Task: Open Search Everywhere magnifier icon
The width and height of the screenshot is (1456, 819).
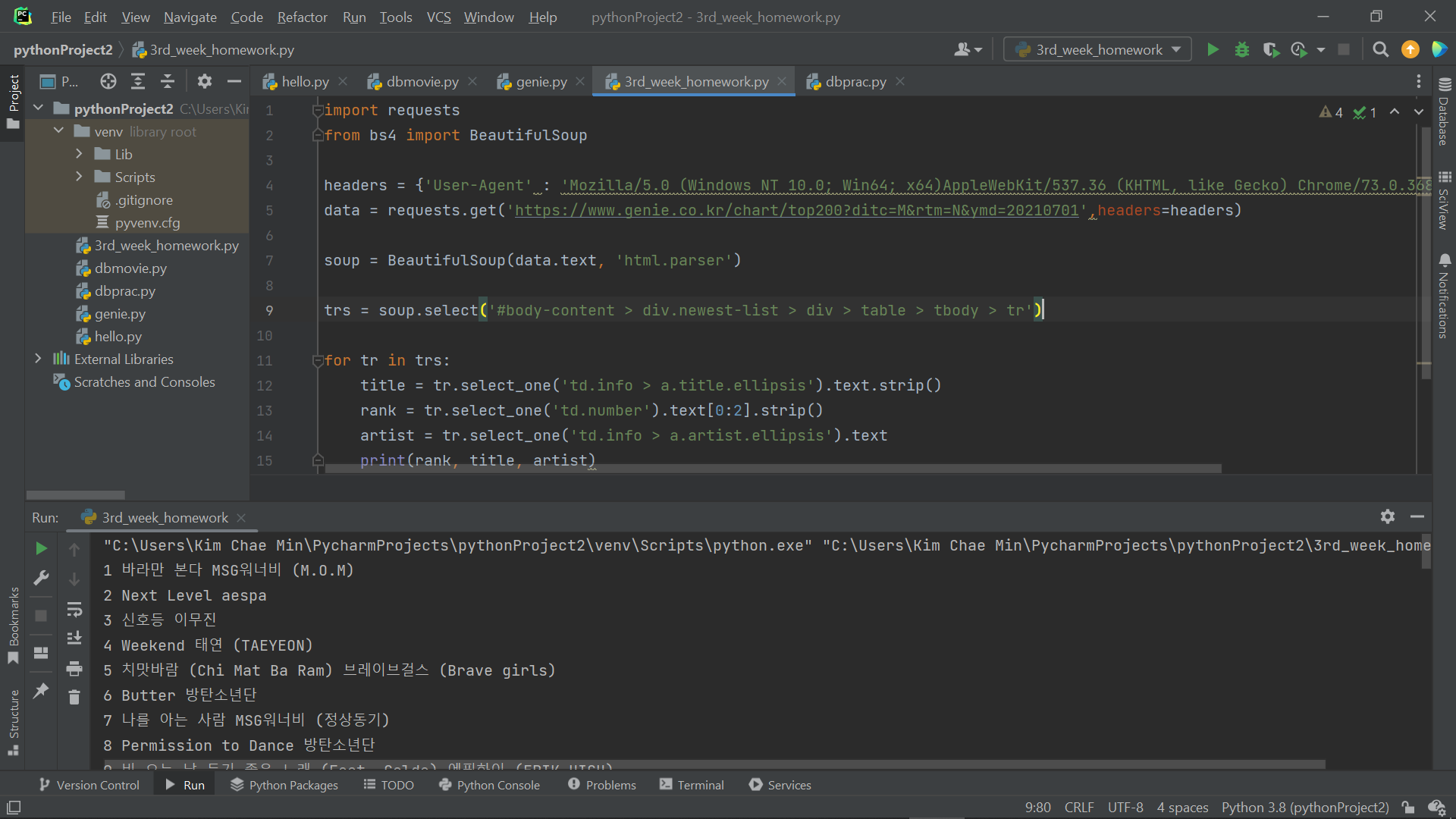Action: click(1380, 50)
